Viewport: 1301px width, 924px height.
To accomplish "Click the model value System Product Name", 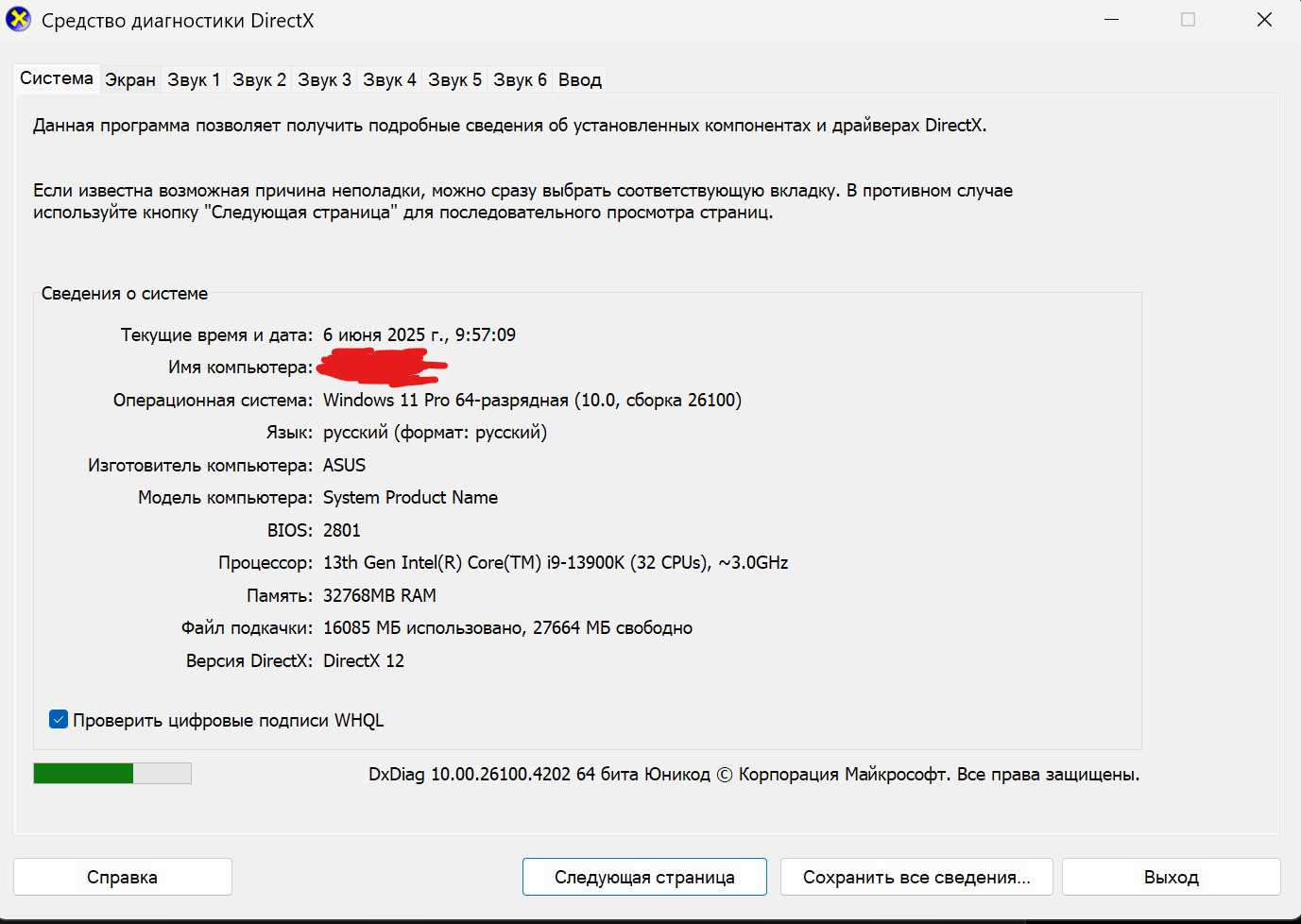I will point(410,498).
